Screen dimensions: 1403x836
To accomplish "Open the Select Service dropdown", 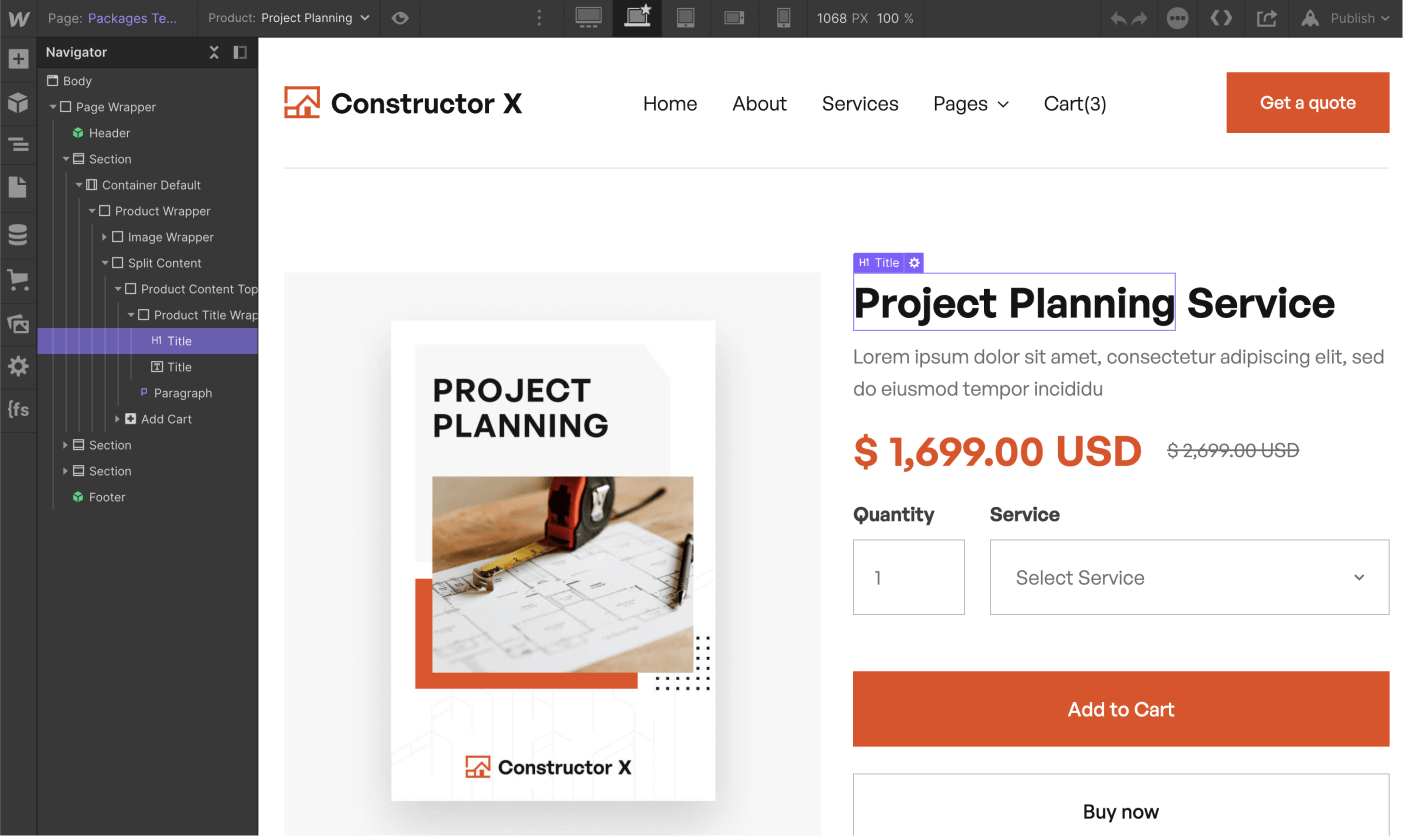I will (1189, 577).
